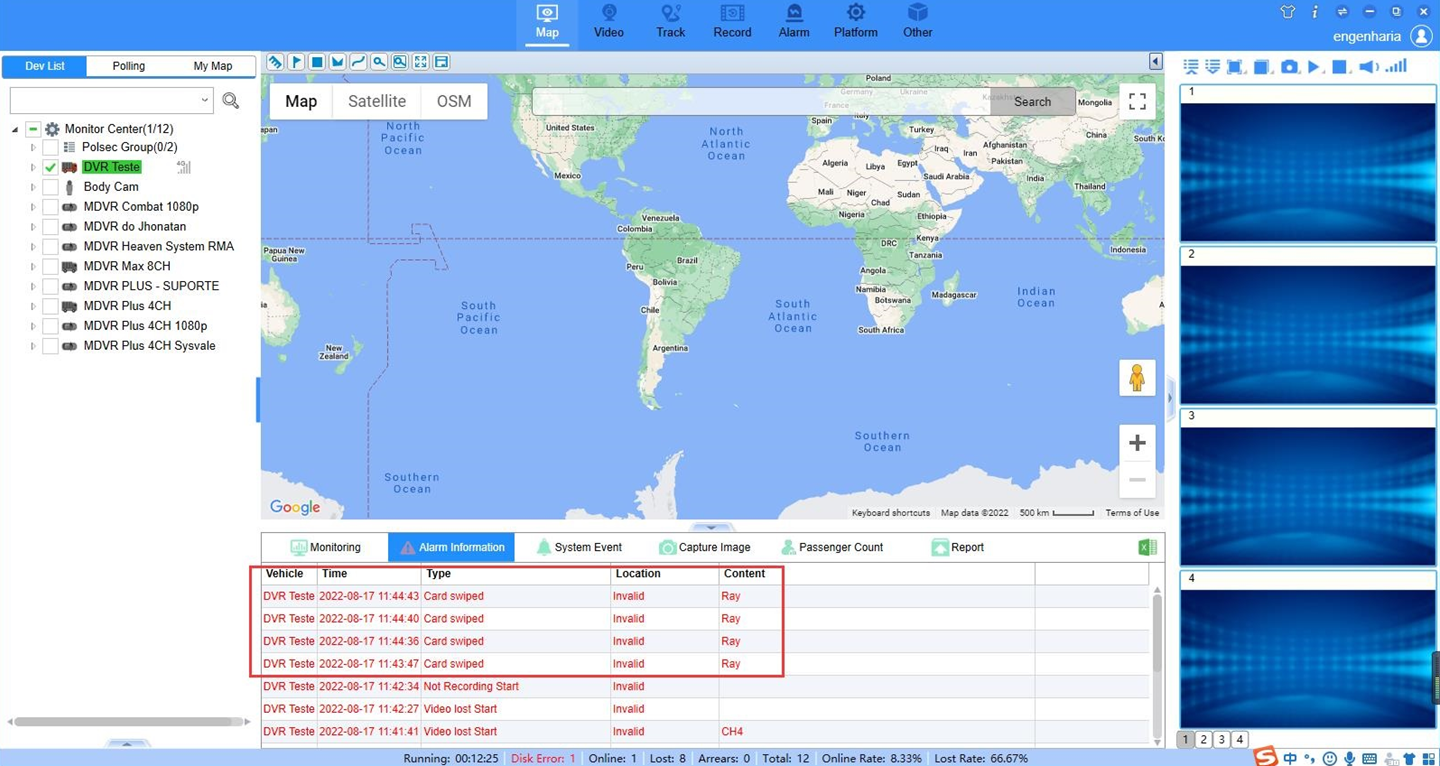Open the System Event tab

[579, 547]
